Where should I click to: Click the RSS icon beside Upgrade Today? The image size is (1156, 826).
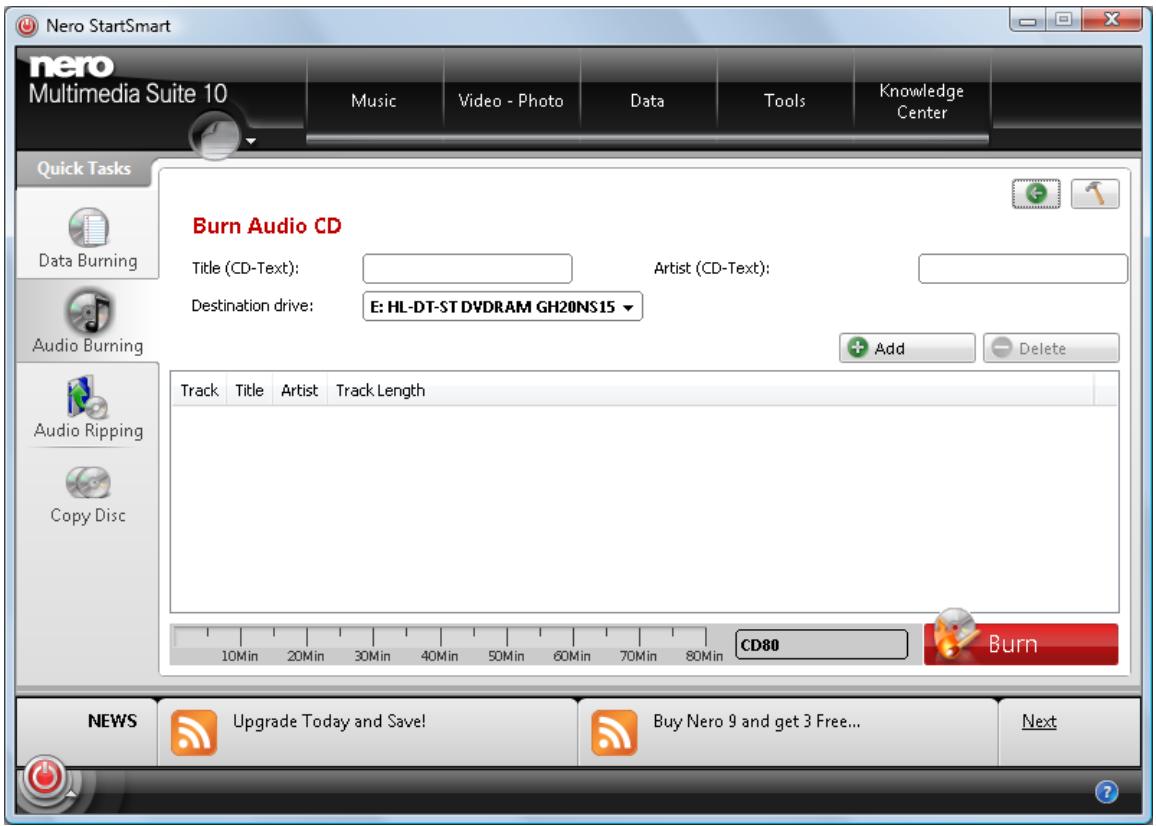(x=194, y=732)
